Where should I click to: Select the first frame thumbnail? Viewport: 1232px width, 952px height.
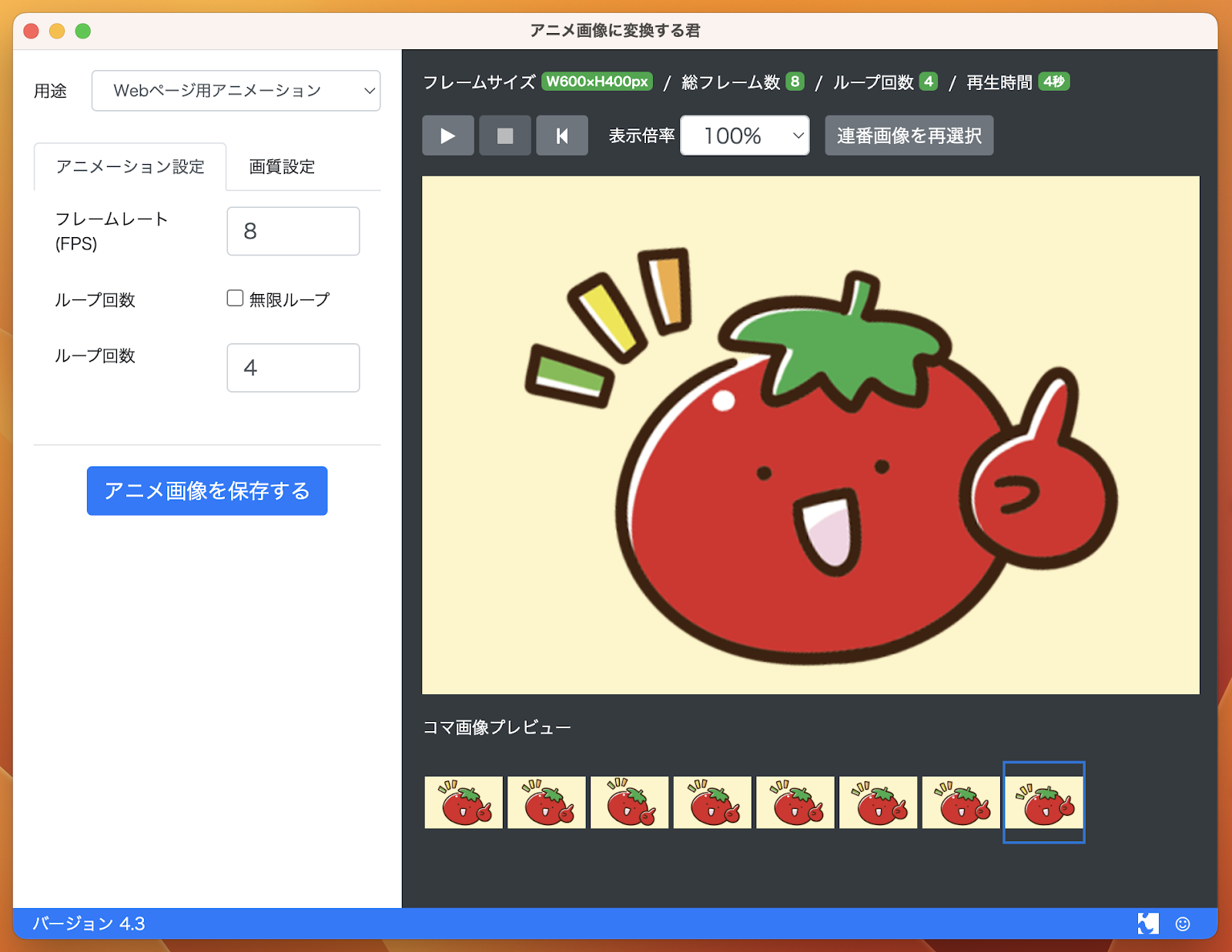click(464, 802)
